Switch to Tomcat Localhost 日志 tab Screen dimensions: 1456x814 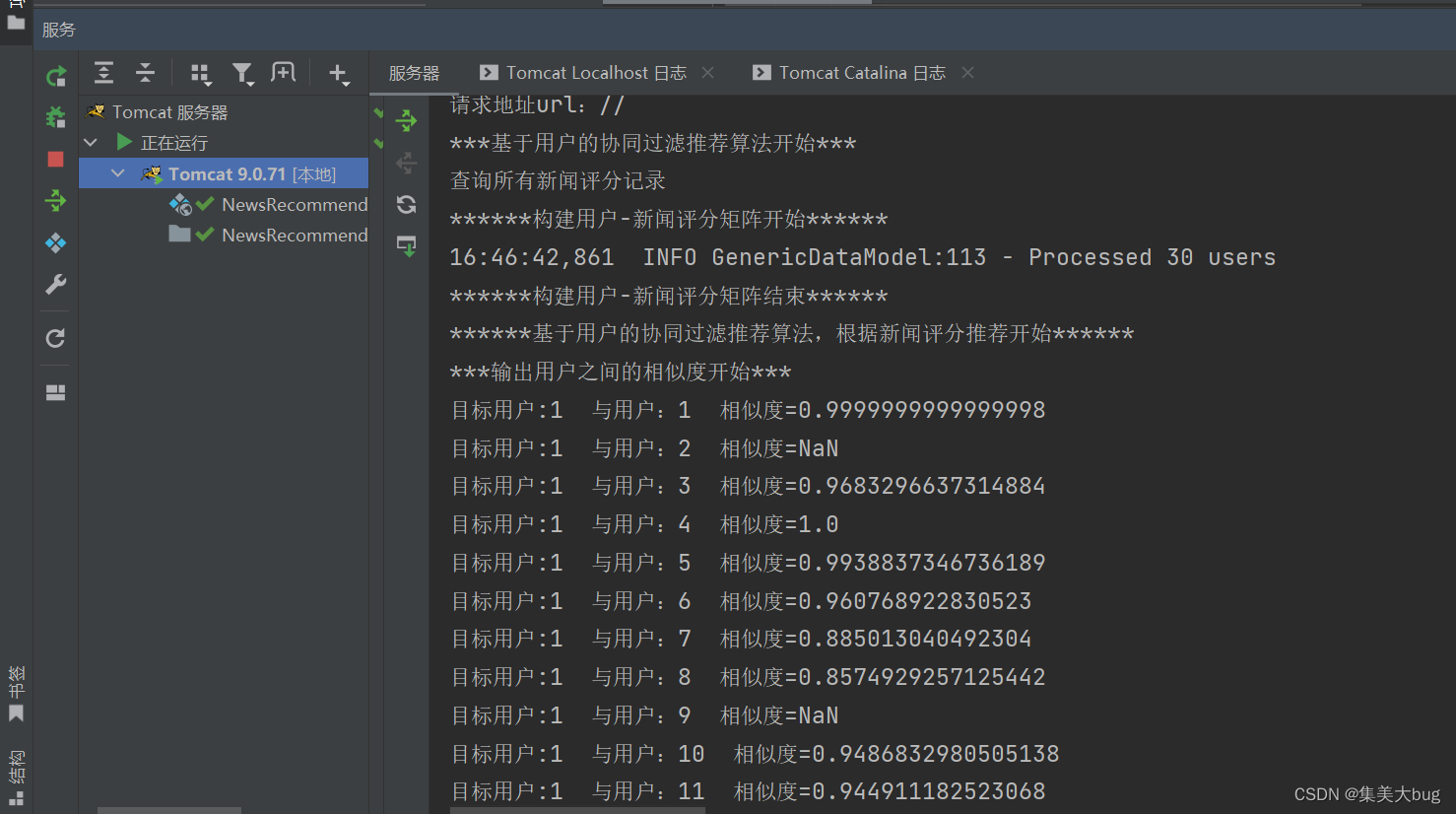tap(596, 73)
